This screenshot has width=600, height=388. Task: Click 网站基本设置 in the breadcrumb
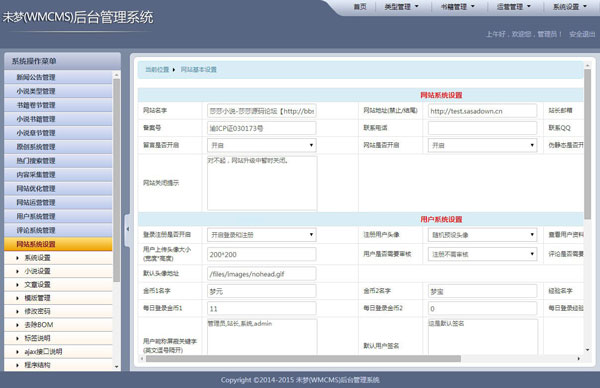point(199,69)
